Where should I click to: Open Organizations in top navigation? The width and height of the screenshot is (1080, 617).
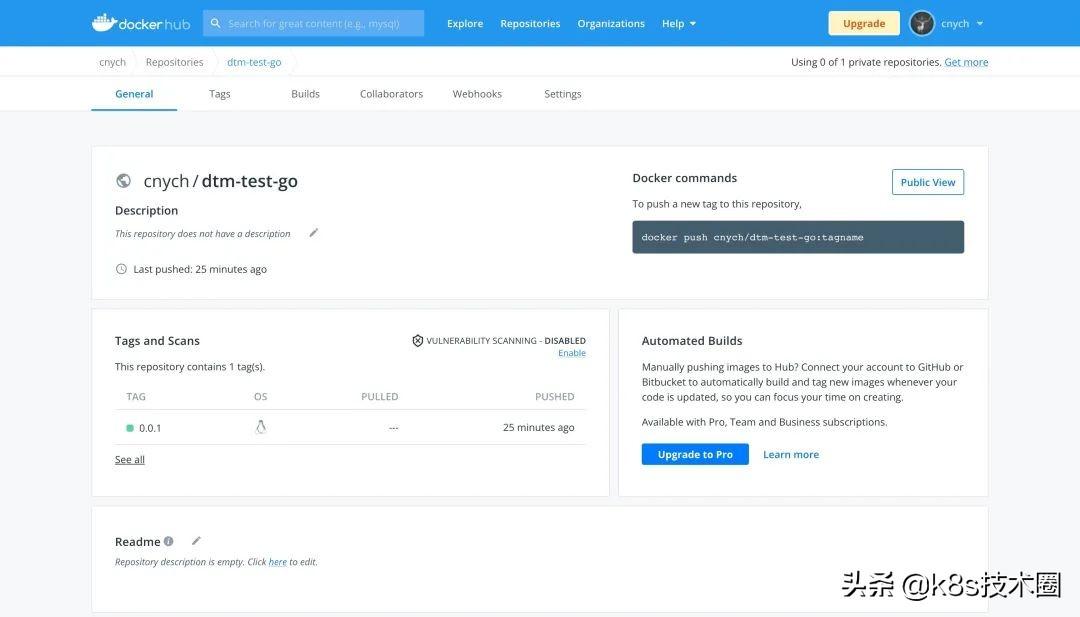[611, 23]
